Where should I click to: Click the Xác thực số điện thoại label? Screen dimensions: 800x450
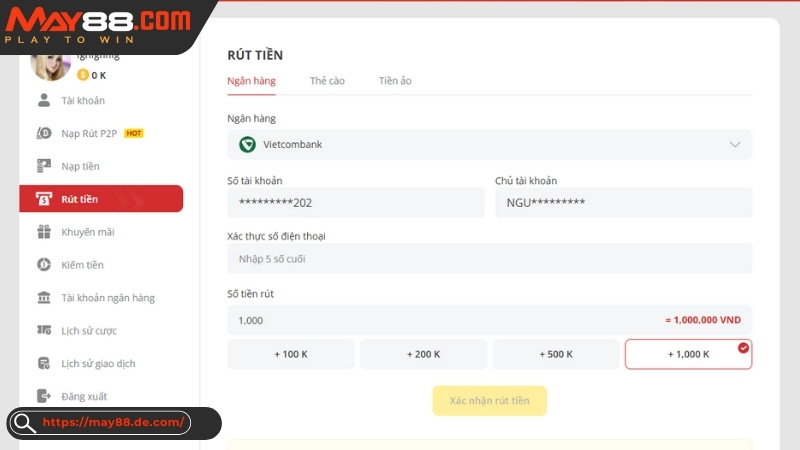tap(276, 236)
